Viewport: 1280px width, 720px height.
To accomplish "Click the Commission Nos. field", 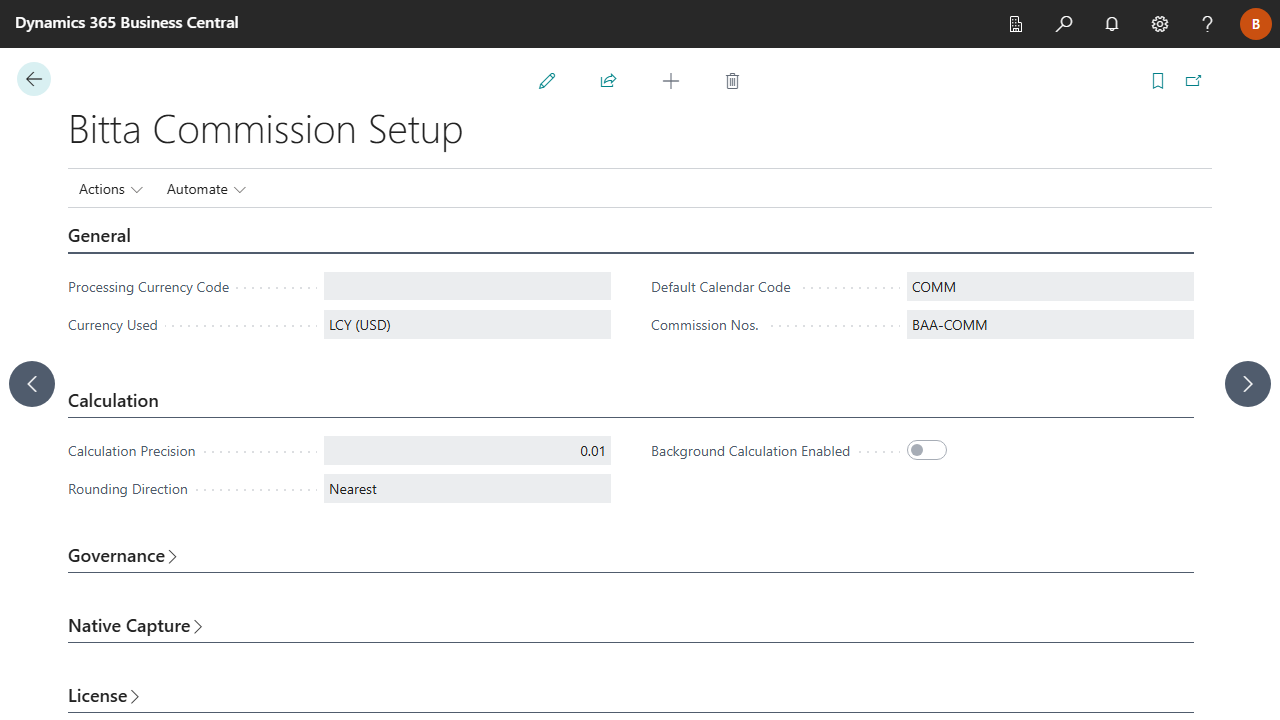I will [1050, 324].
